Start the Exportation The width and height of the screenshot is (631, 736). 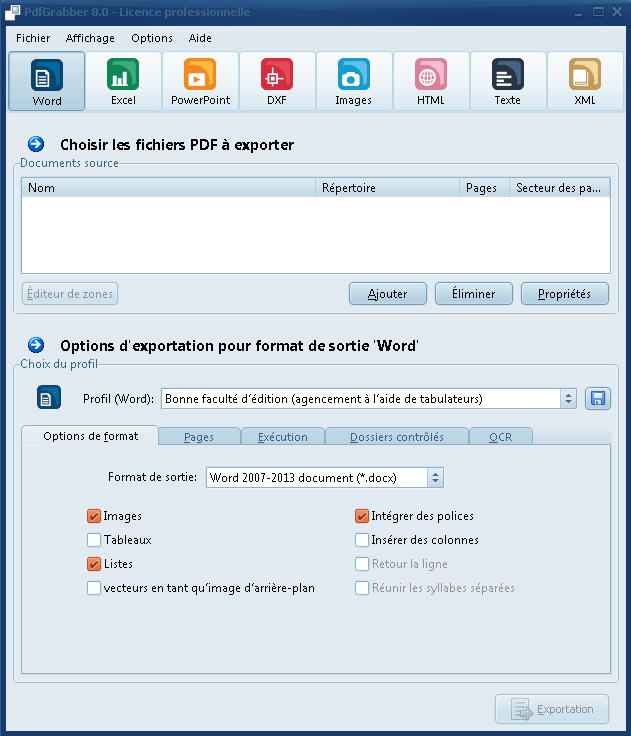(552, 709)
